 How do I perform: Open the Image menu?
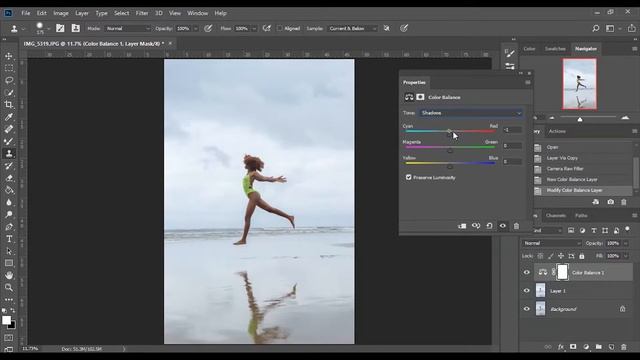coord(61,13)
